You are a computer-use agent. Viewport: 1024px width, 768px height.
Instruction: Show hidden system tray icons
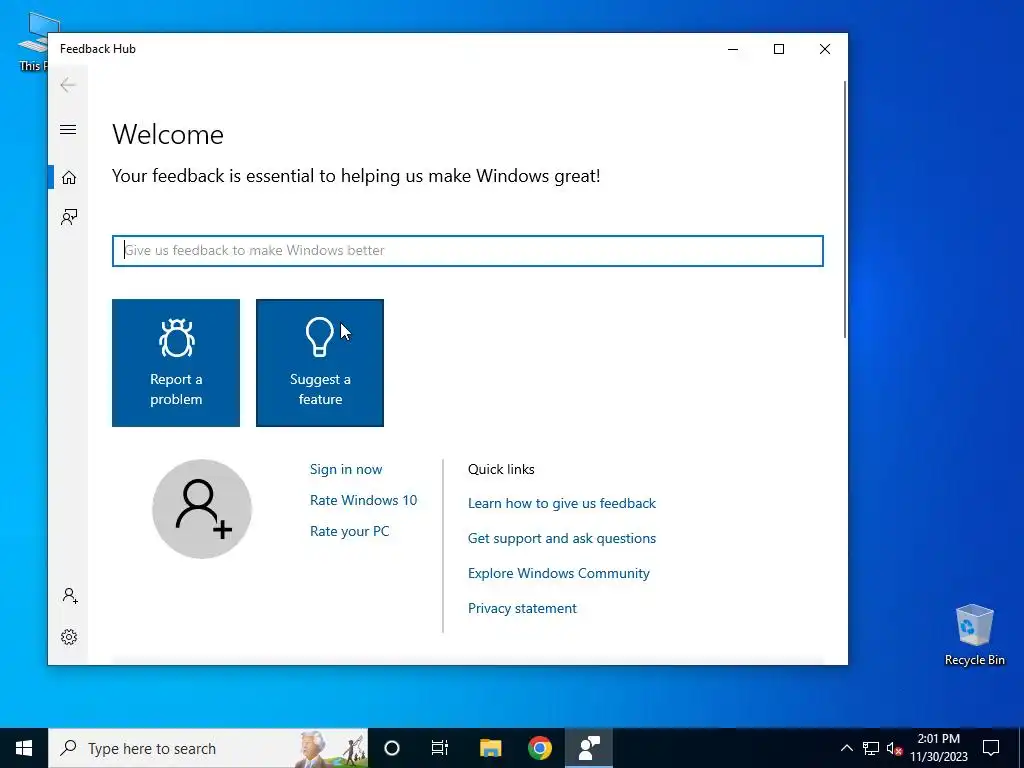[846, 748]
